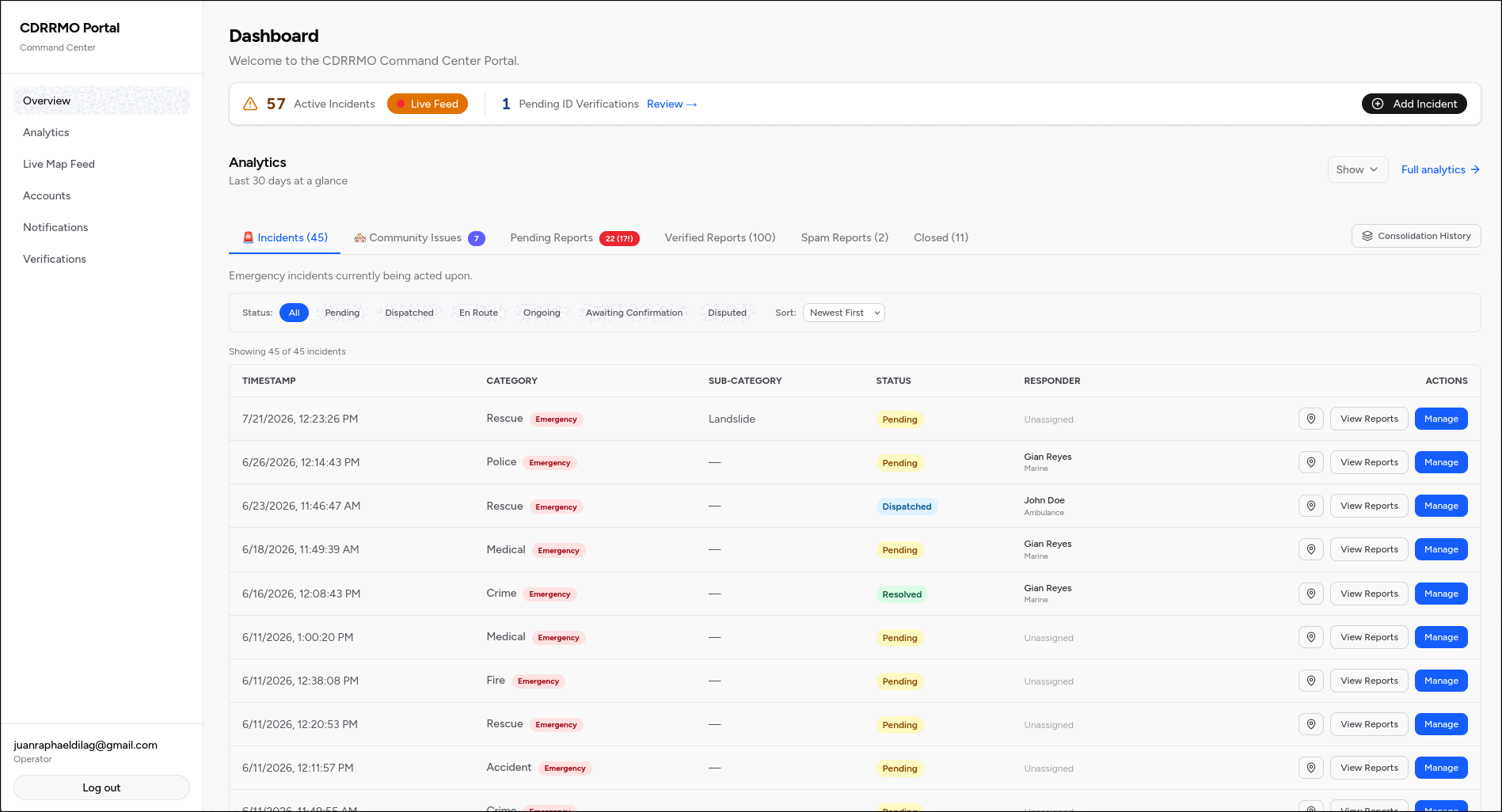Filter incidents by All status

(294, 313)
